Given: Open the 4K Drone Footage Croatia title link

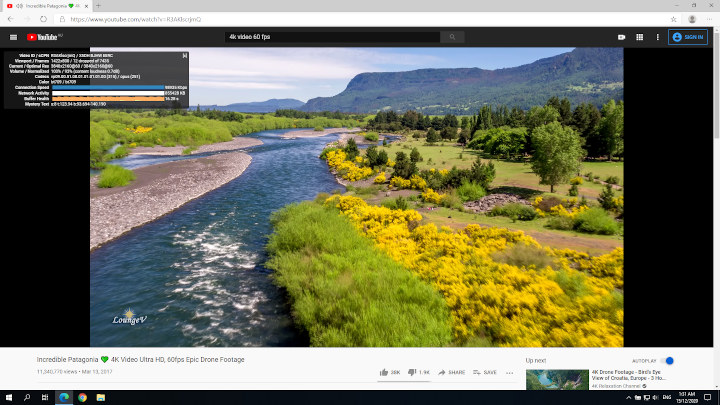Looking at the screenshot, I should tap(628, 375).
